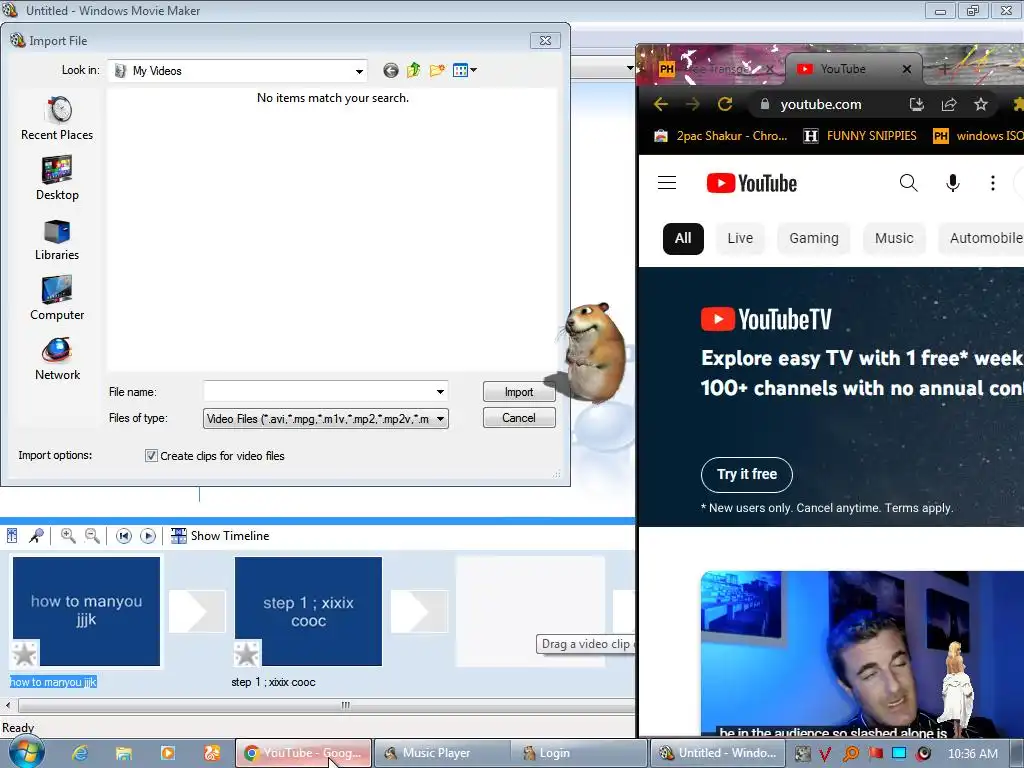Select the Music filter chip
This screenshot has width=1024, height=768.
894,238
